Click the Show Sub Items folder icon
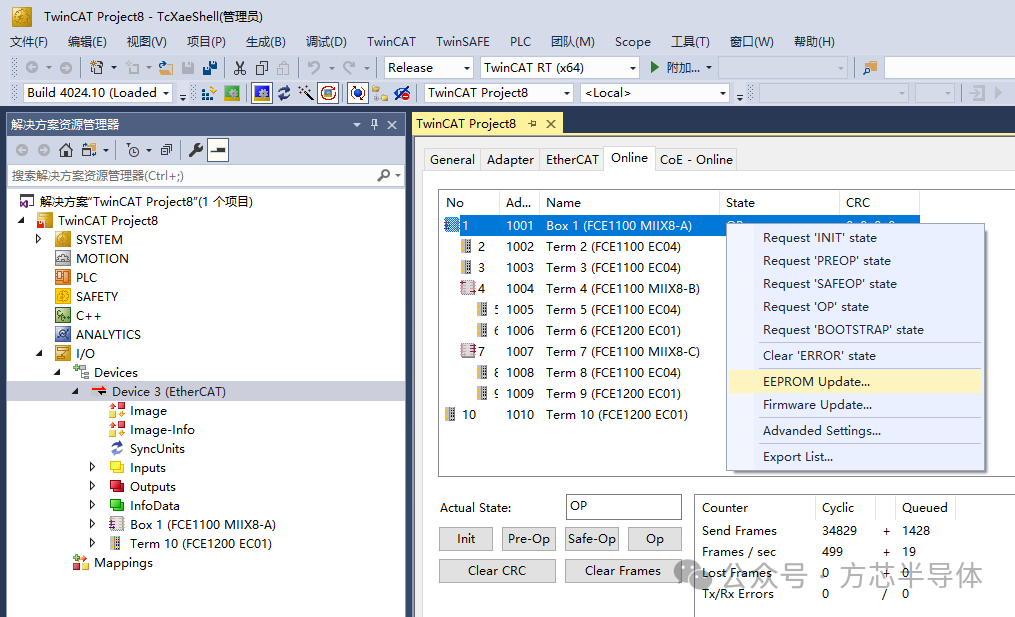This screenshot has width=1015, height=617. pyautogui.click(x=380, y=93)
